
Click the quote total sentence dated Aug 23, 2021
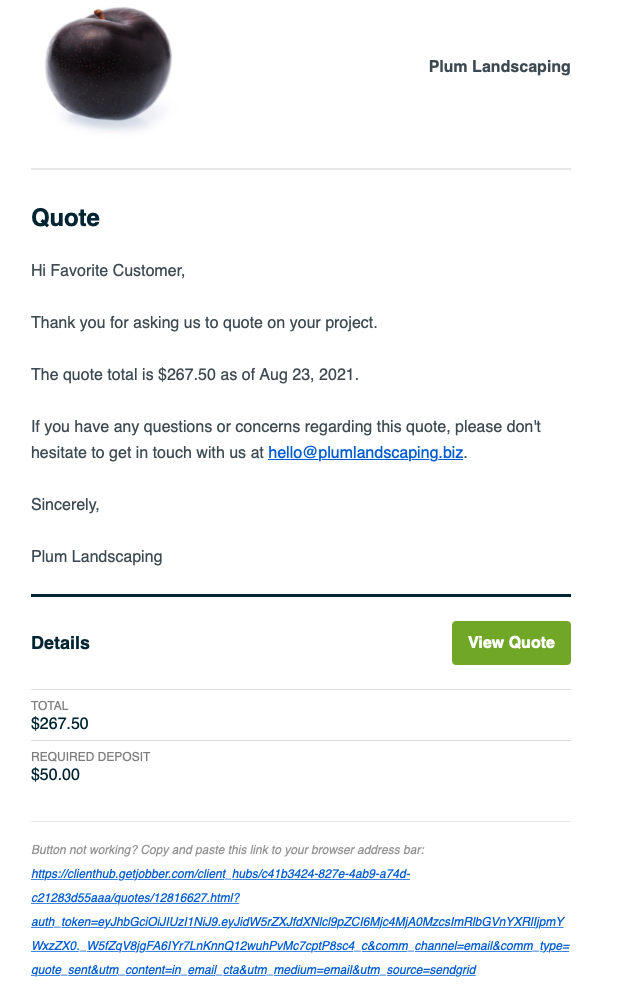pyautogui.click(x=194, y=374)
